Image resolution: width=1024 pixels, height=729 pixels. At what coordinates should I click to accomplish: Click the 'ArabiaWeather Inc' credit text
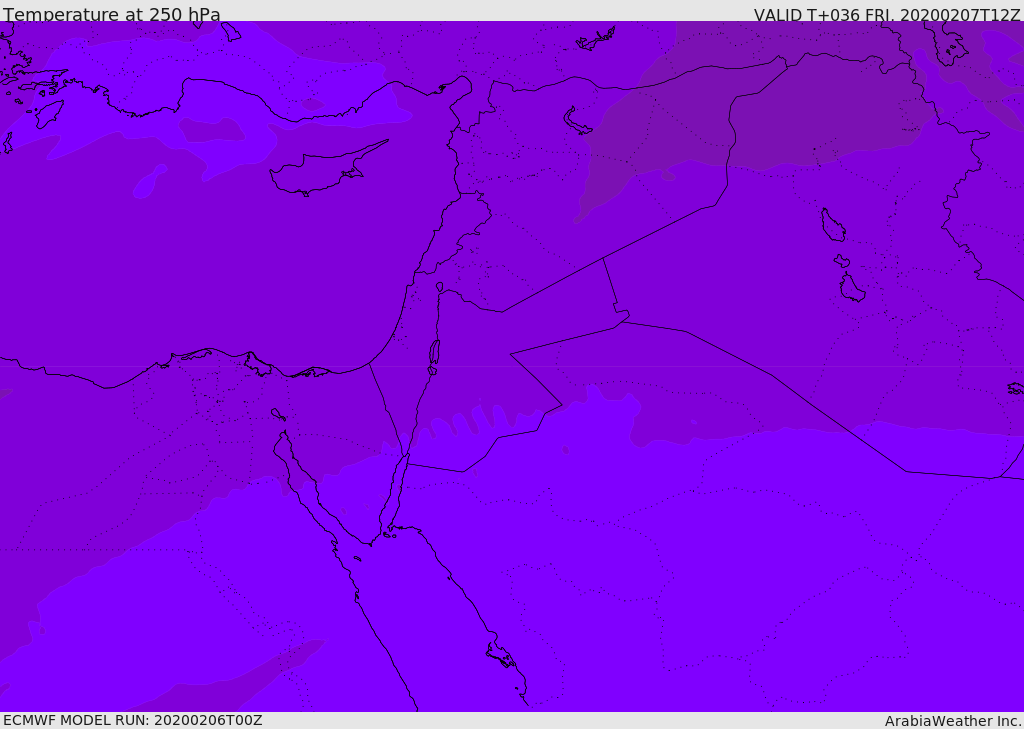pos(953,721)
